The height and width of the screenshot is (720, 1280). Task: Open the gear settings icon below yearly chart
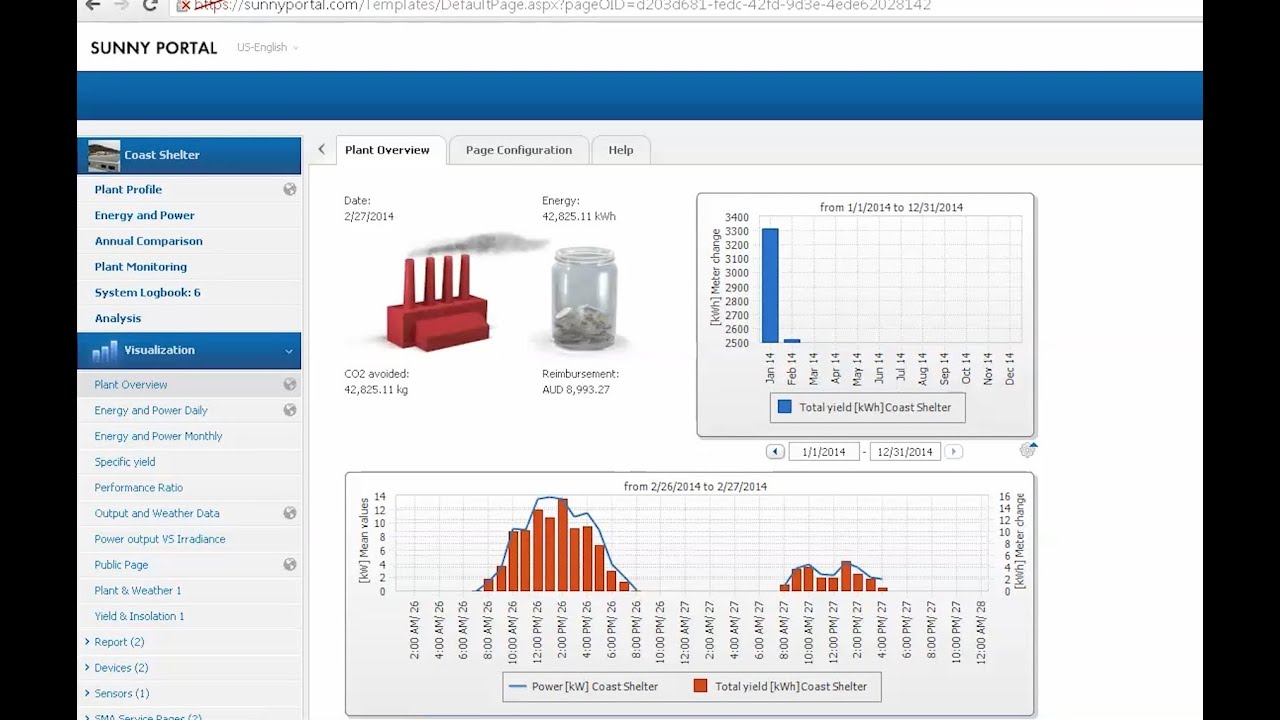(1028, 450)
